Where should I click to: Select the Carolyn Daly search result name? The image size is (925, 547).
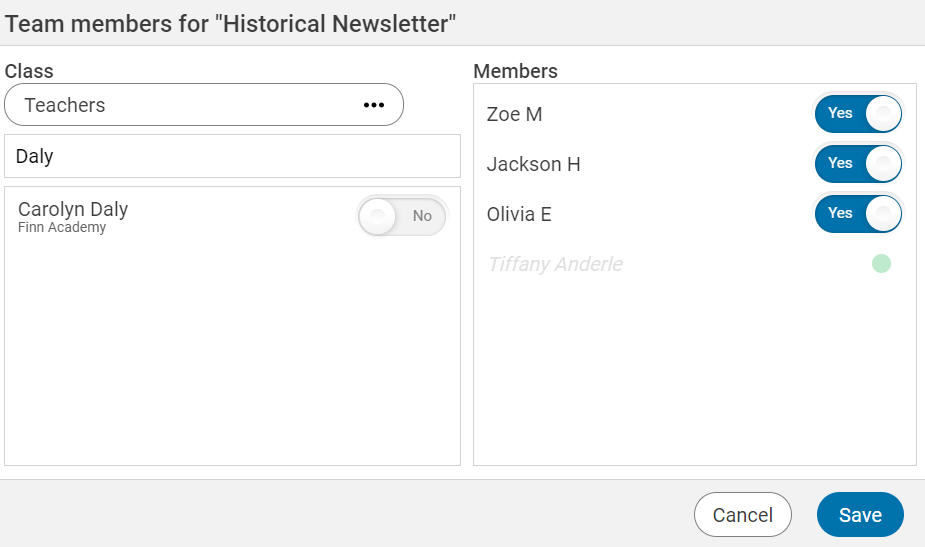[x=73, y=210]
